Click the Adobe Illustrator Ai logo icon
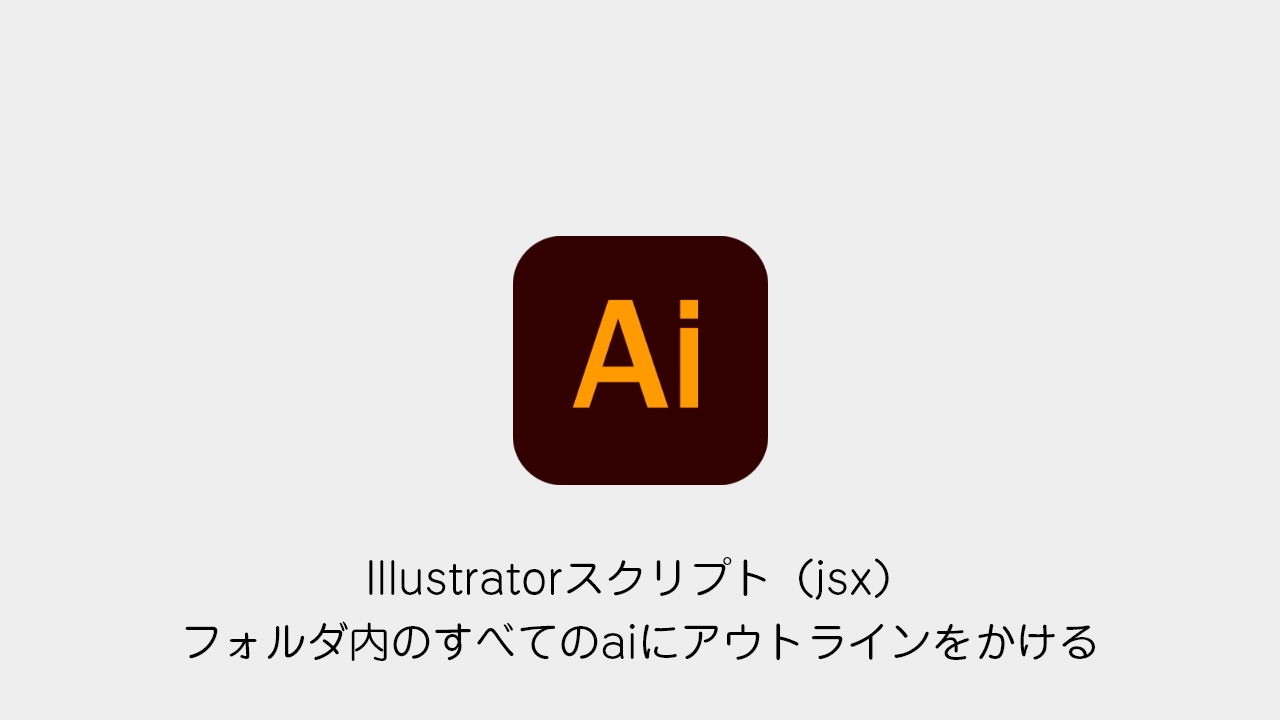The image size is (1280, 720). (640, 361)
